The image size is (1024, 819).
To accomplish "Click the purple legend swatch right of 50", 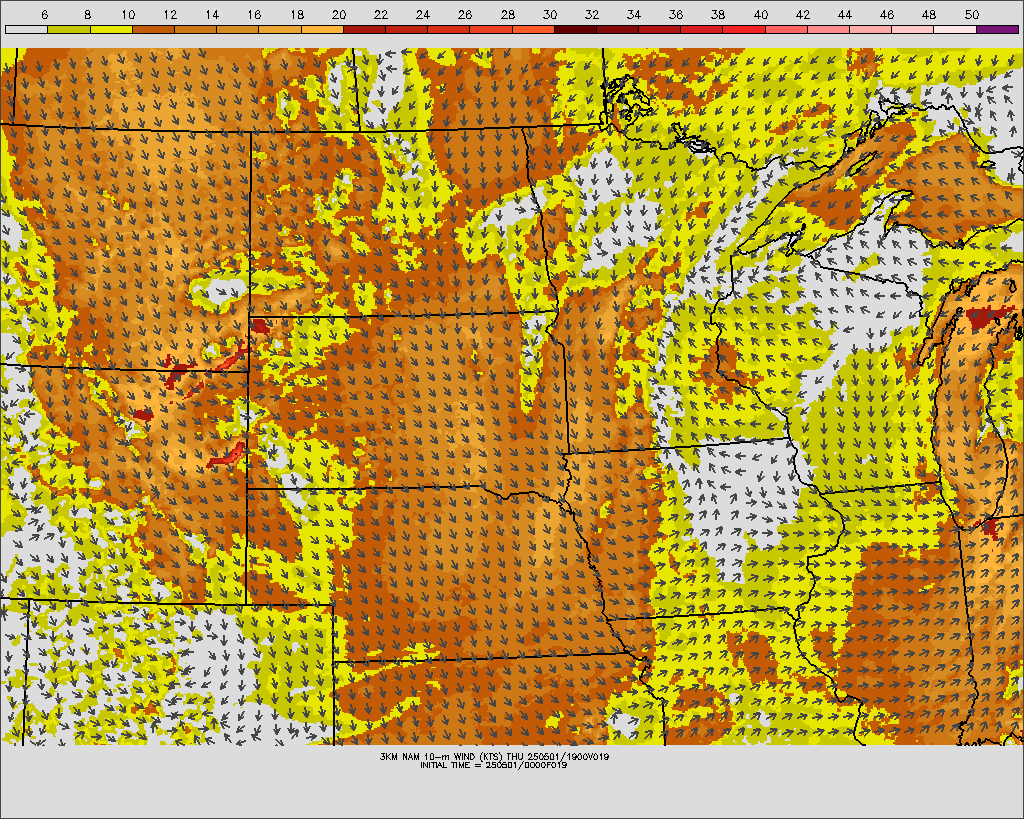I will tap(997, 29).
